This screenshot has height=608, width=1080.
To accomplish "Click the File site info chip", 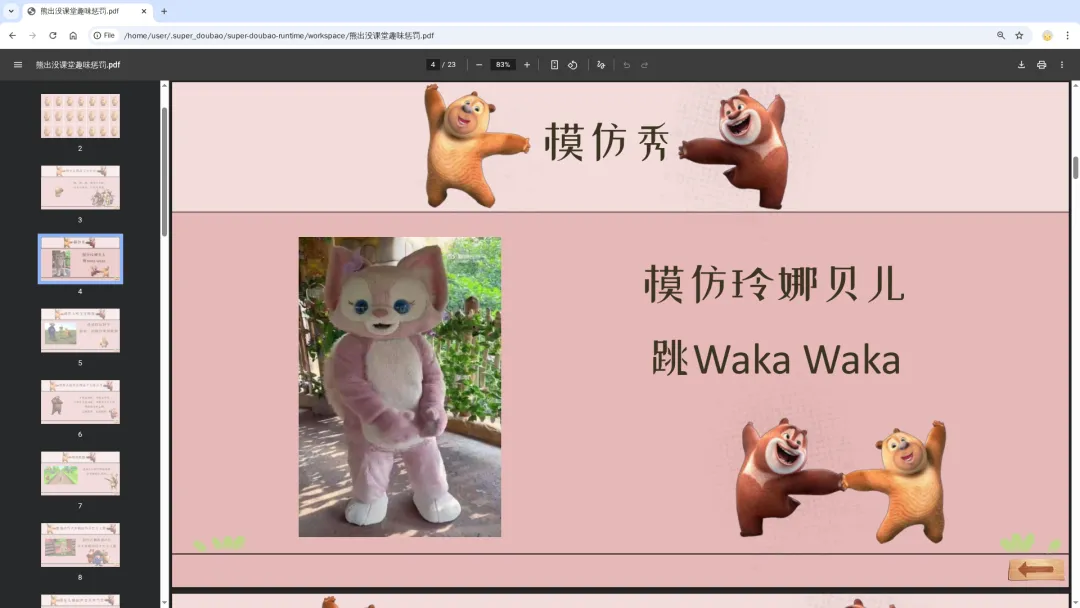I will [x=104, y=35].
